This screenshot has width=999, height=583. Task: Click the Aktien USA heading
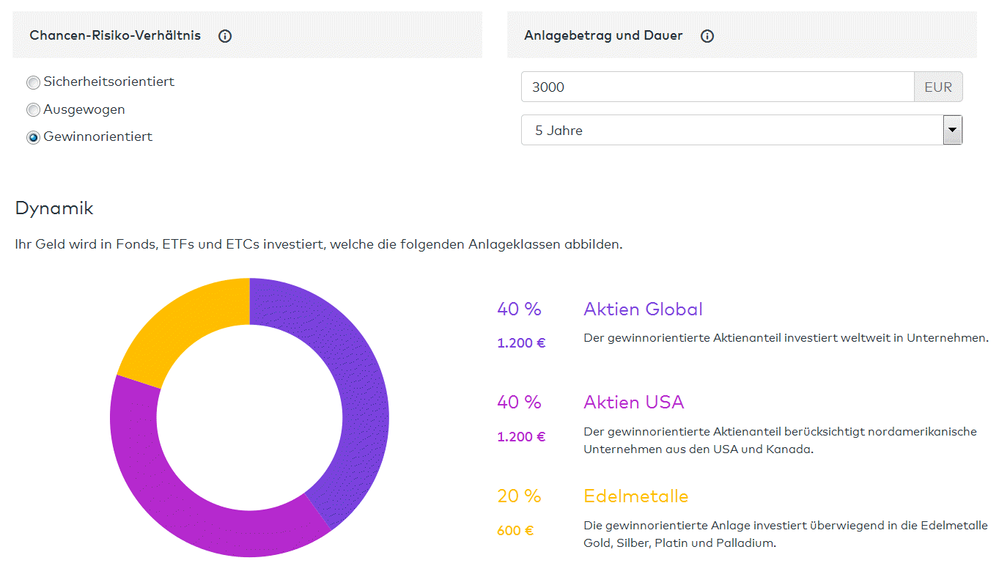point(634,402)
